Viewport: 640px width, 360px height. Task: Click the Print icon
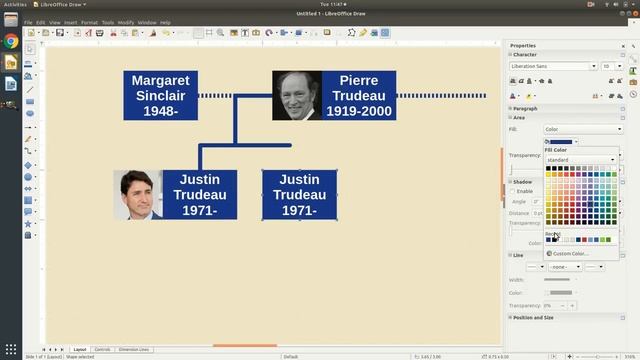[x=100, y=33]
